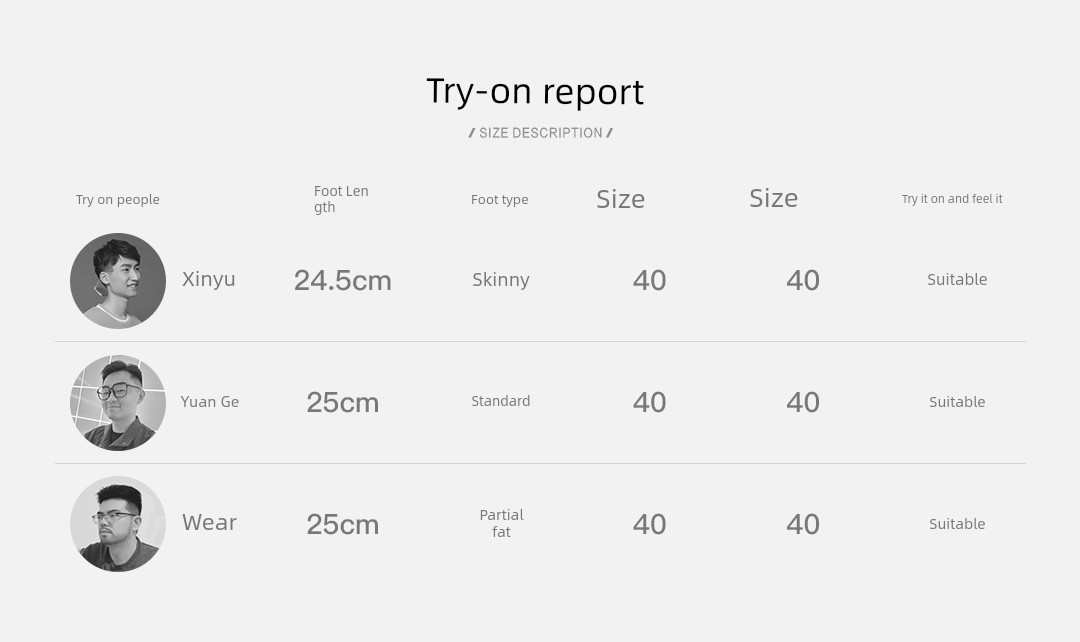The image size is (1080, 642).
Task: Click the Standard foot type label
Action: click(501, 401)
